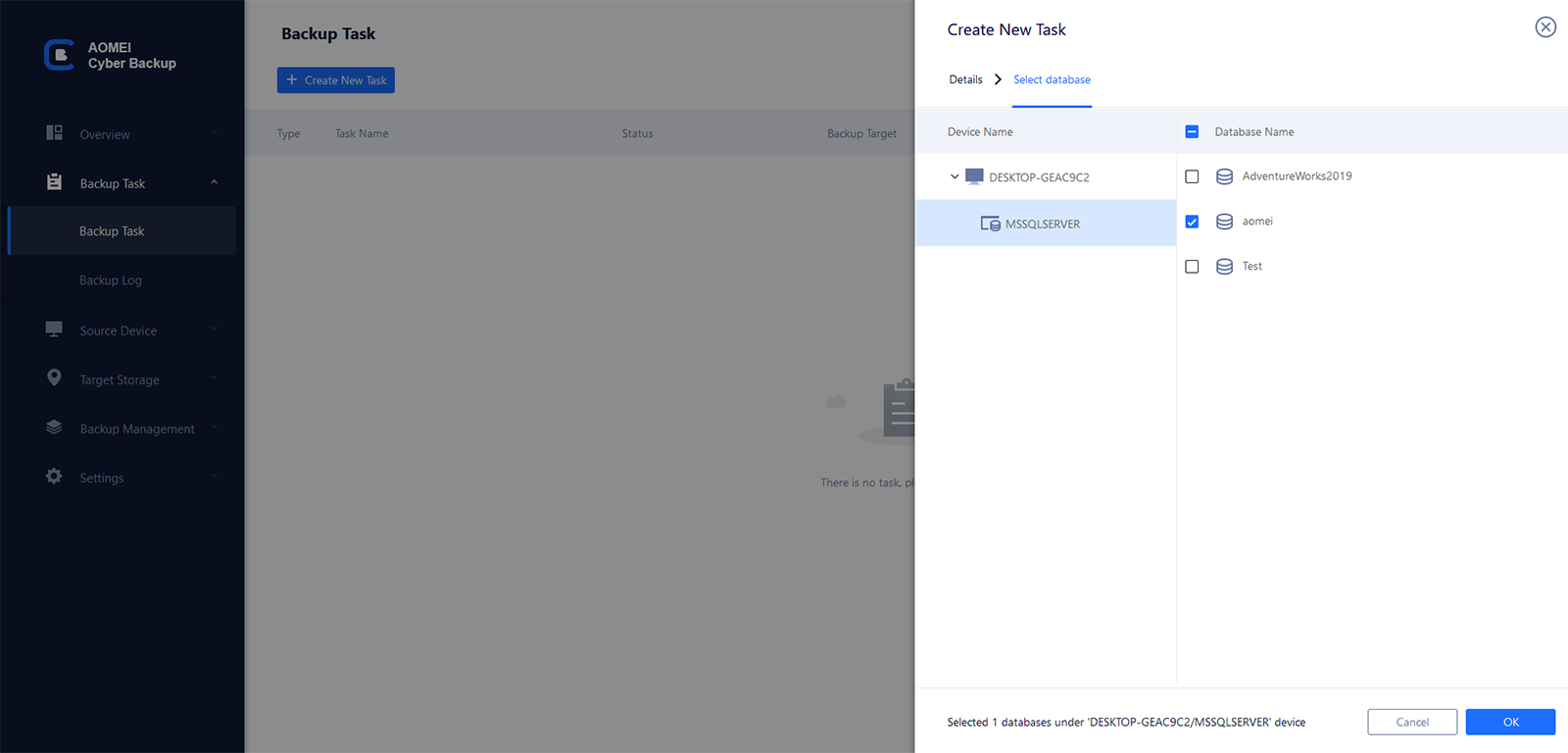Select the DESKTOP-GEAC9C2 device label
Screen dimensions: 1568x753
[1039, 177]
